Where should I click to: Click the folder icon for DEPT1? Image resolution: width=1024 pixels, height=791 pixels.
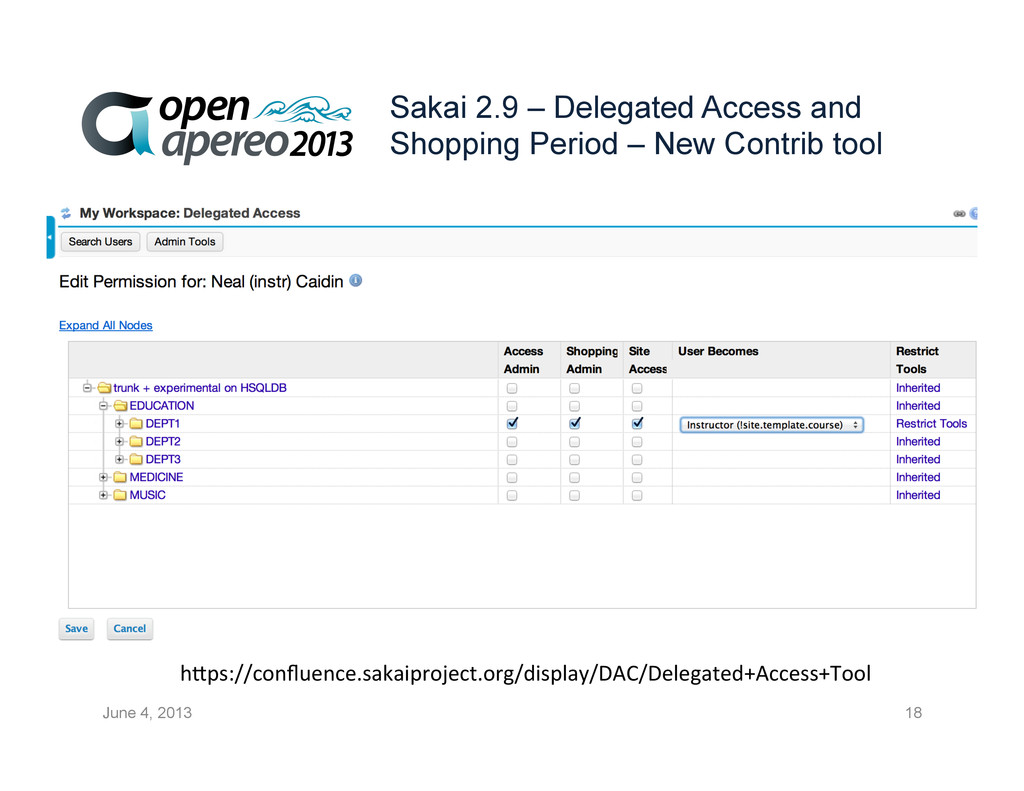coord(136,424)
